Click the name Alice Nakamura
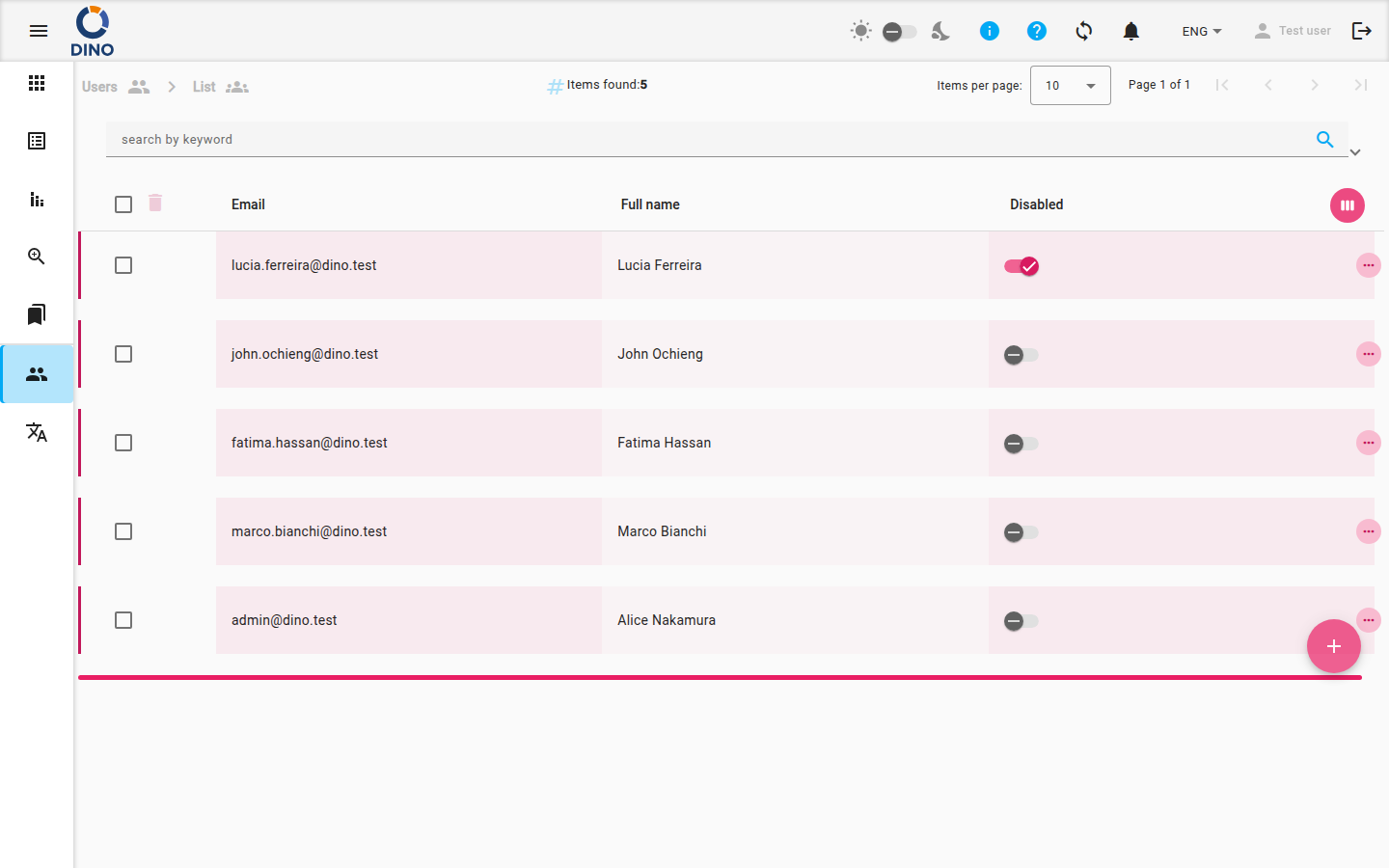 [x=667, y=620]
